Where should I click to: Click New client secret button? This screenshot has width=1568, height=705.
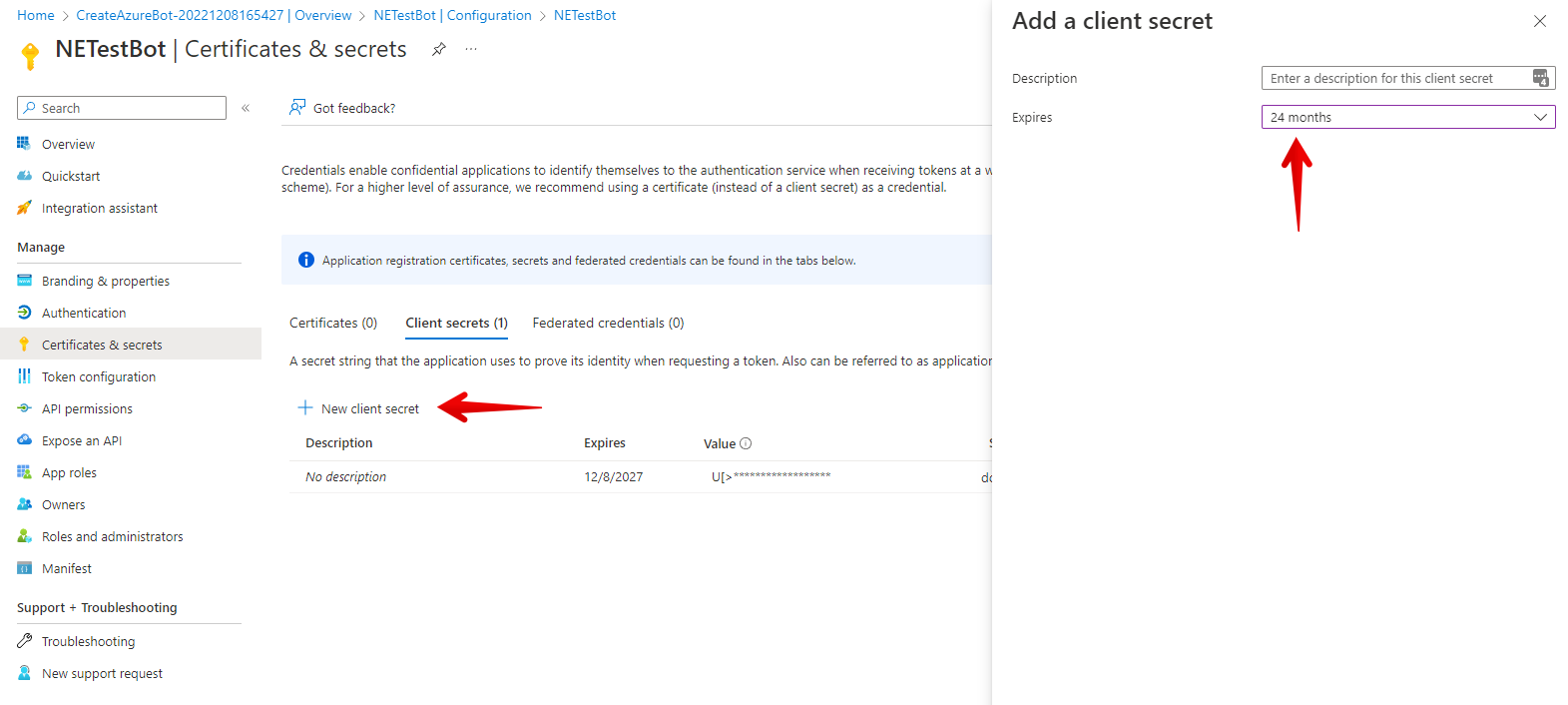[x=359, y=408]
